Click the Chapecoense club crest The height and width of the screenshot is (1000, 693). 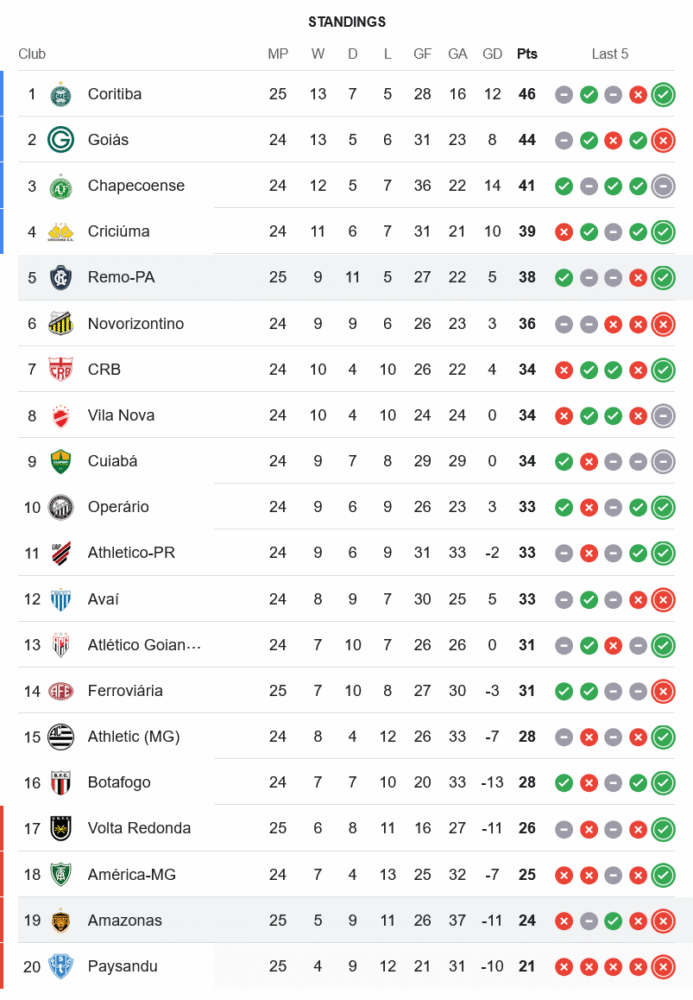point(61,186)
